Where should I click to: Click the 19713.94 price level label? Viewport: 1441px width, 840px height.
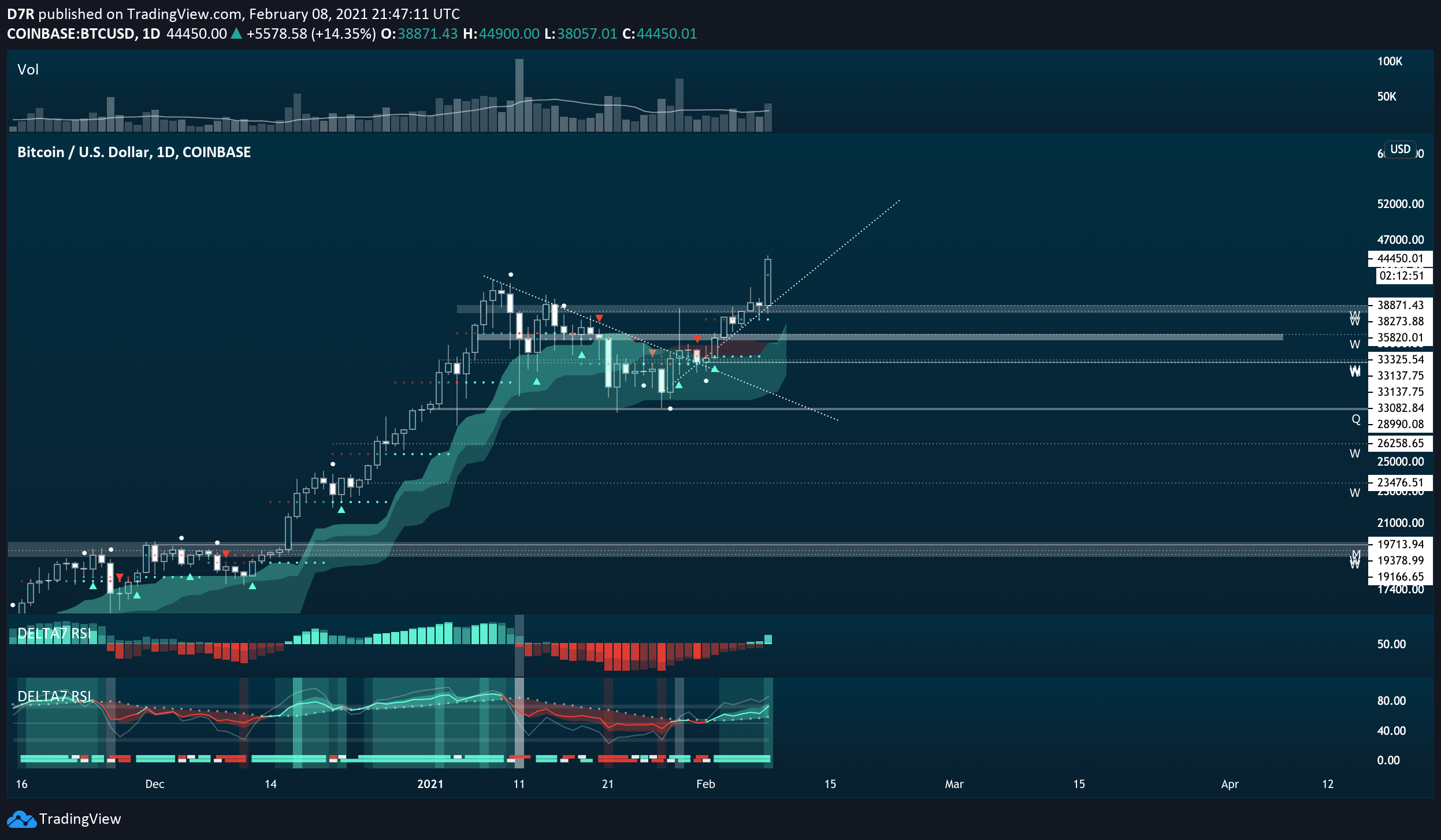coord(1400,544)
